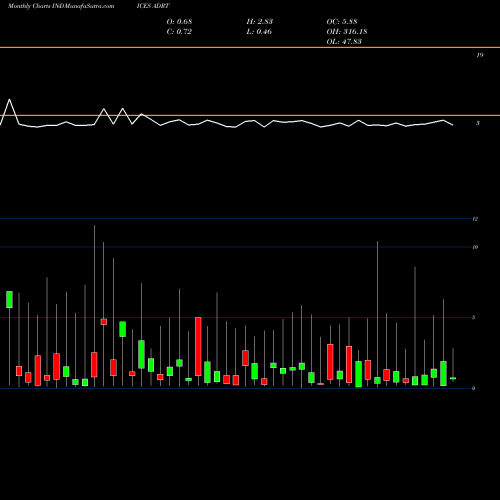Select the close value 'C: 0.72'
Image resolution: width=500 pixels, height=500 pixels.
click(x=179, y=32)
